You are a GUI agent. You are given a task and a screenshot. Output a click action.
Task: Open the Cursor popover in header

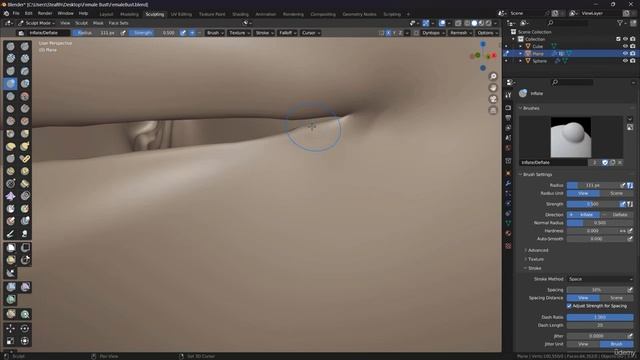311,33
